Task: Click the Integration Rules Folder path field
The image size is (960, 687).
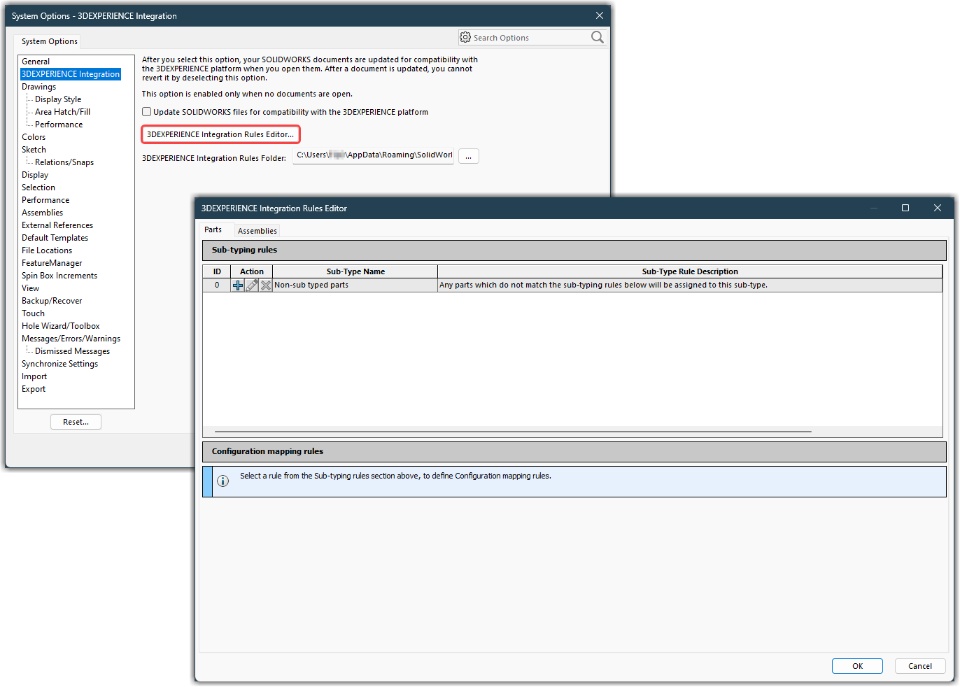Action: [x=373, y=156]
